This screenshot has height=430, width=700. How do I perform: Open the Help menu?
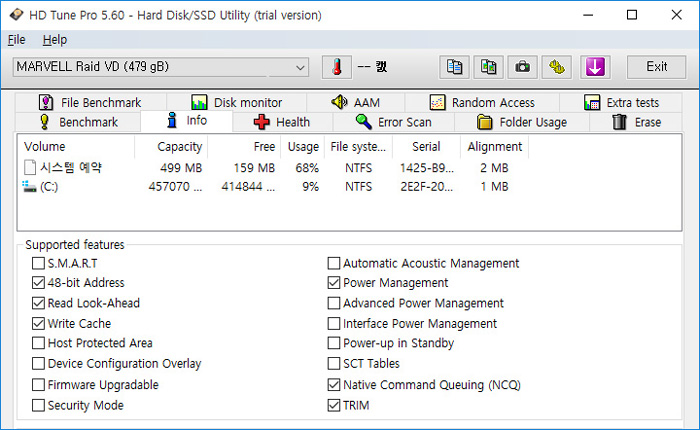click(54, 40)
